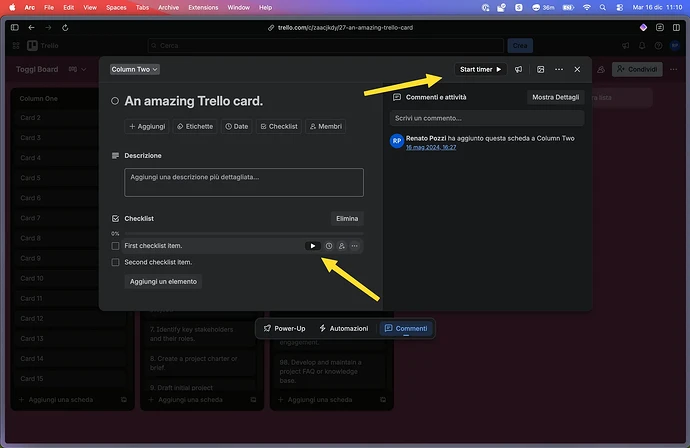Close the Trello card dialog
Screen dimensions: 690x448
pos(577,70)
